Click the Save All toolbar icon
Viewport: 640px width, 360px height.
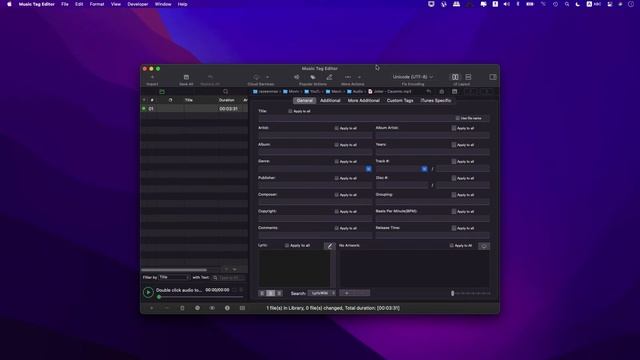(x=186, y=77)
